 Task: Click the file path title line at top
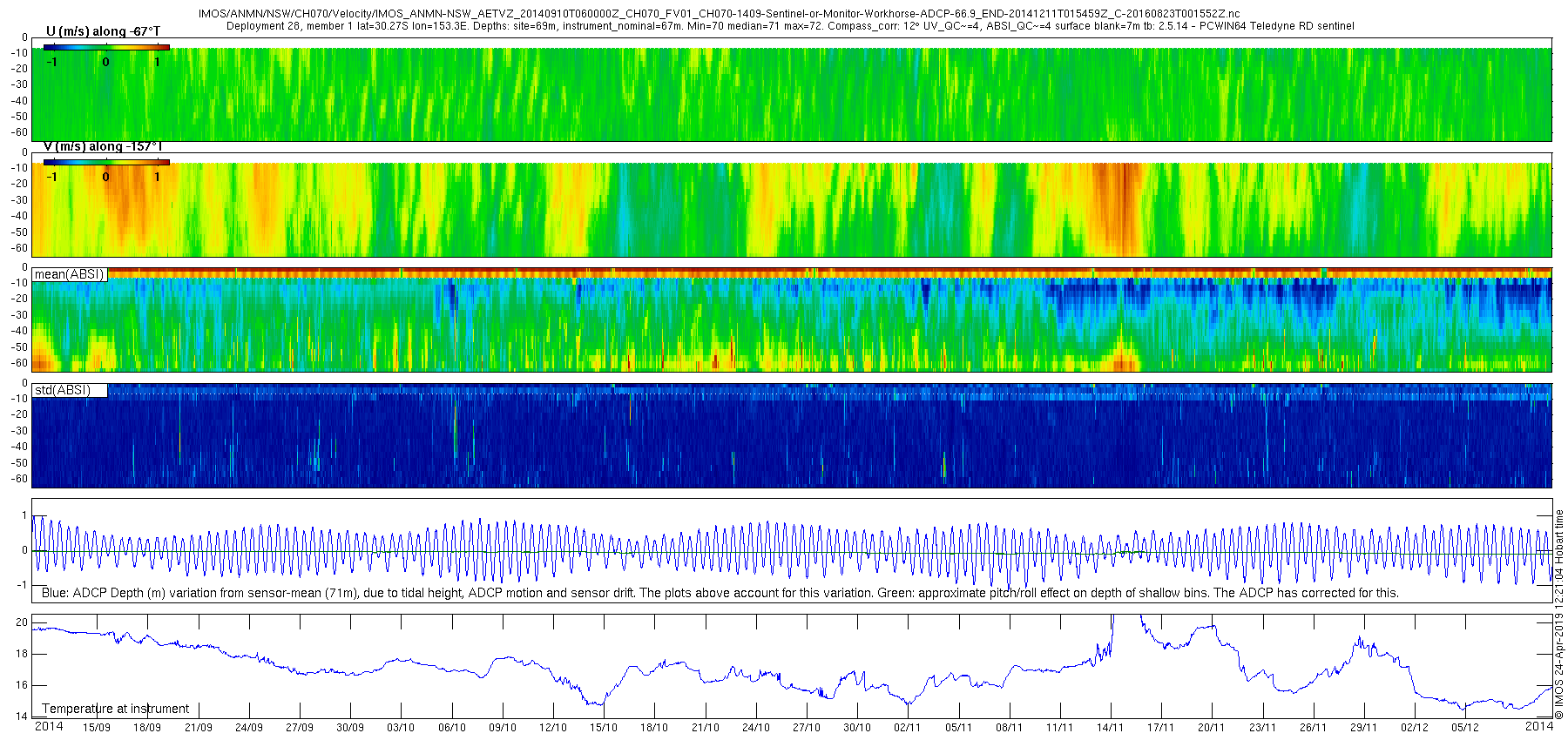pos(719,14)
